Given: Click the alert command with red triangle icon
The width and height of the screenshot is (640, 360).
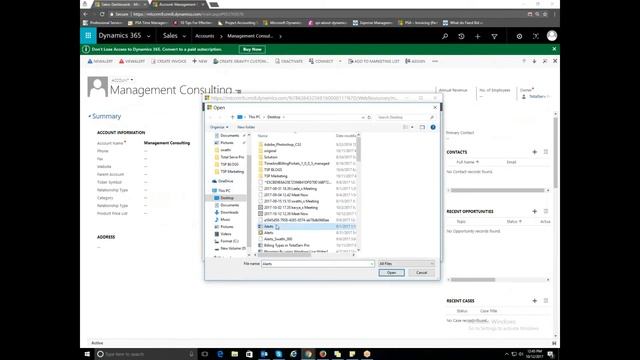Looking at the screenshot, I should tap(132, 61).
